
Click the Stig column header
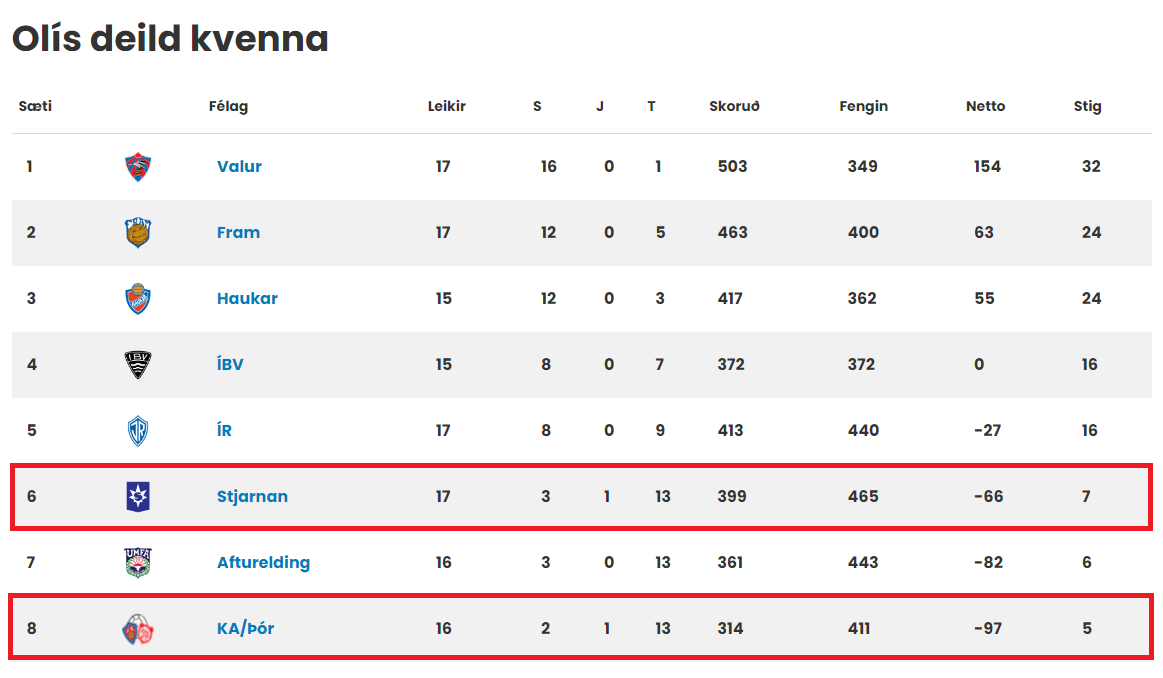point(1087,106)
